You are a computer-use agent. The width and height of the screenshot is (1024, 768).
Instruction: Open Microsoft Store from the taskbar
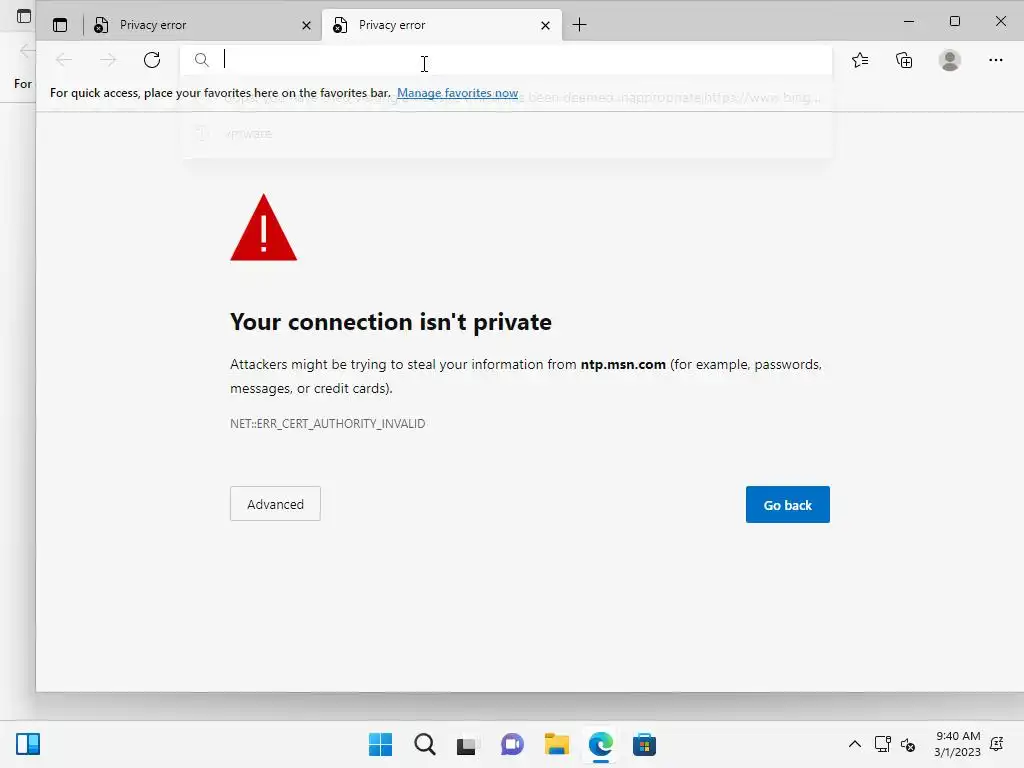645,744
